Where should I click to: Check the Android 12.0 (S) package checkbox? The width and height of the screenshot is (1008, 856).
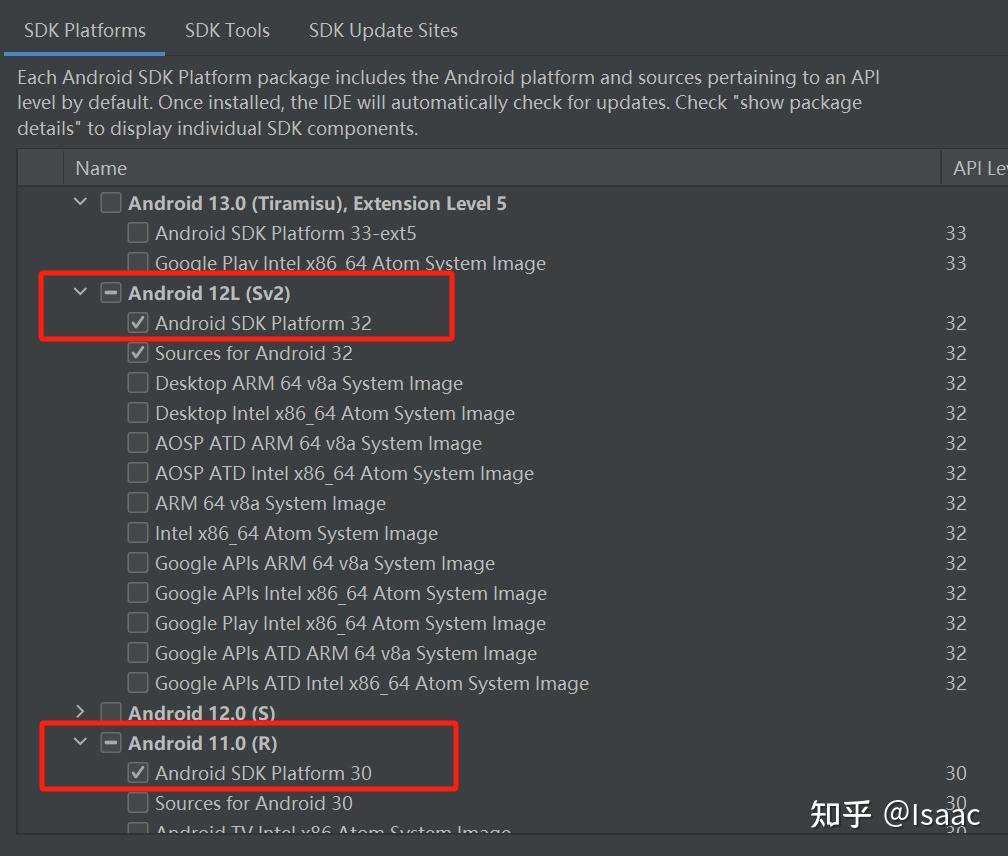(111, 713)
